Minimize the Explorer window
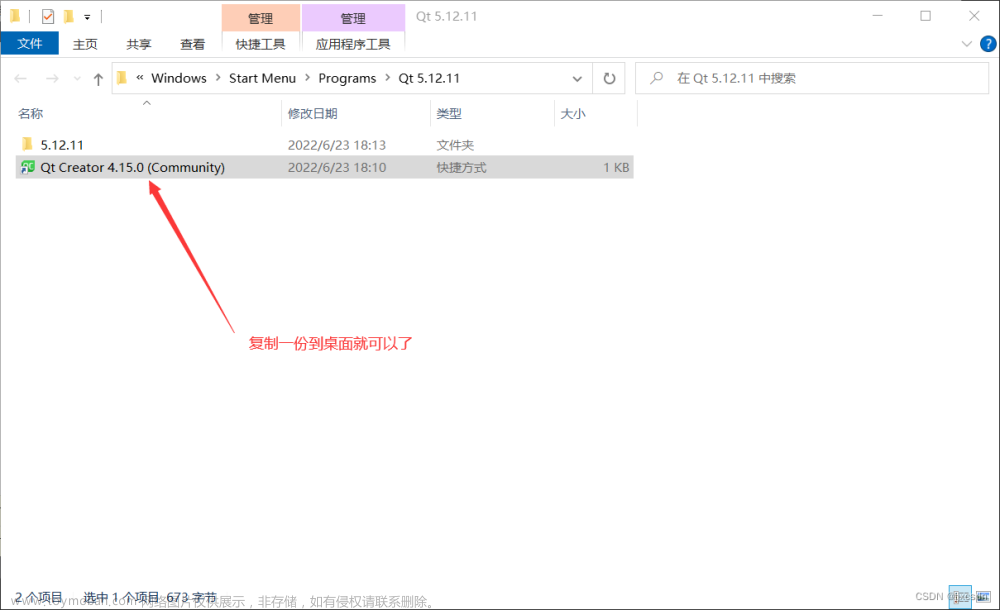The width and height of the screenshot is (1000, 610). [878, 16]
